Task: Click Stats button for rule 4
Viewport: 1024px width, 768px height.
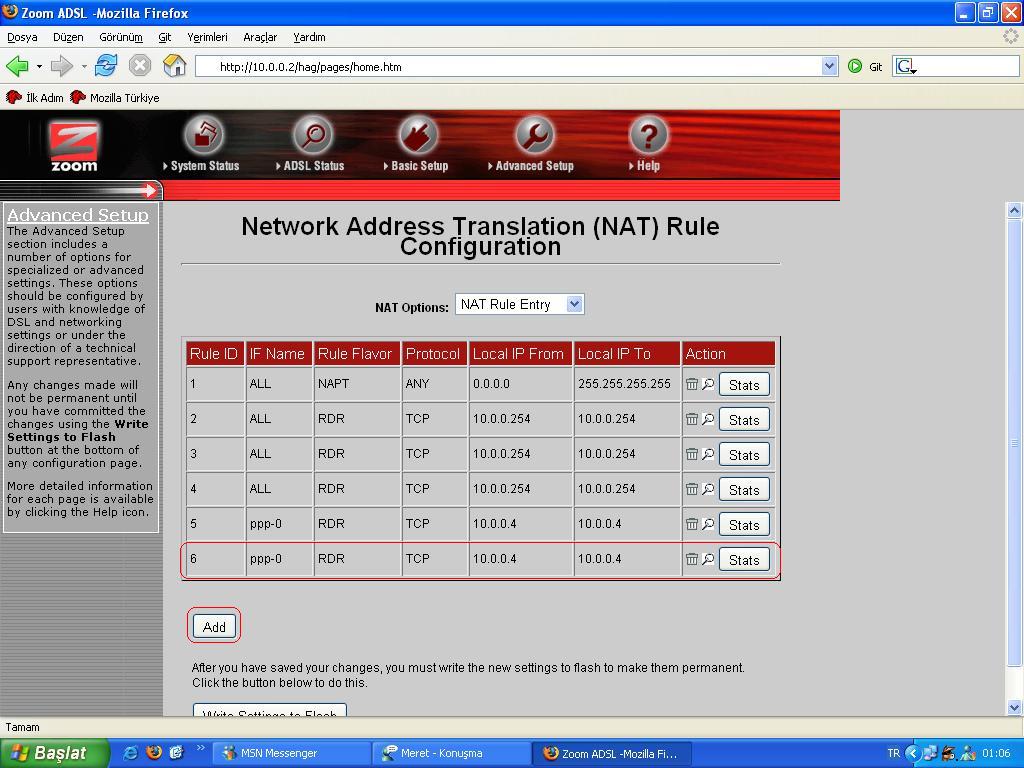Action: point(744,490)
